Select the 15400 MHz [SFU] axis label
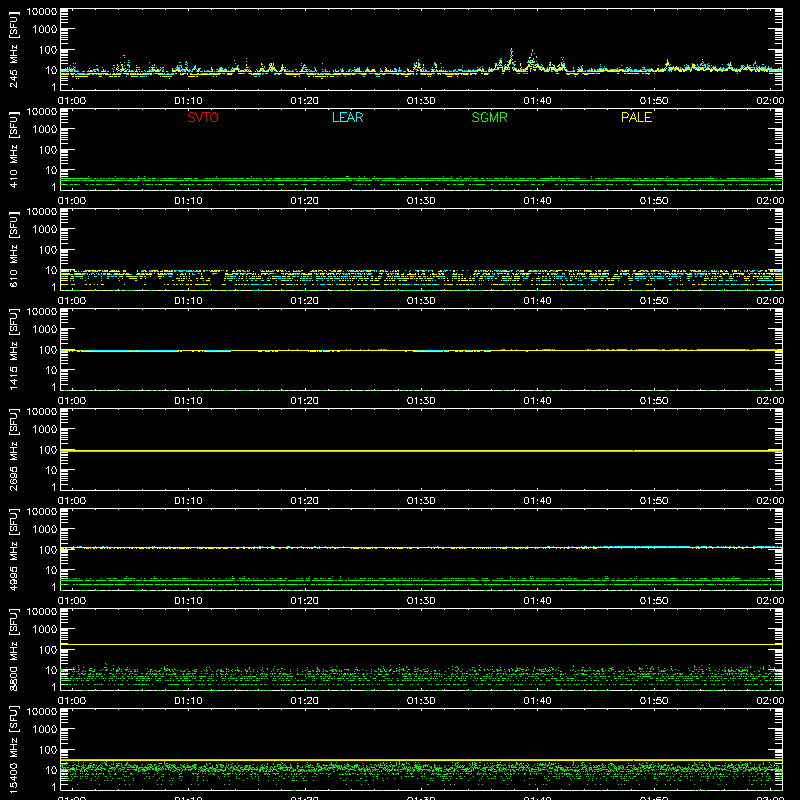Screen dimensions: 800x800 [14, 749]
